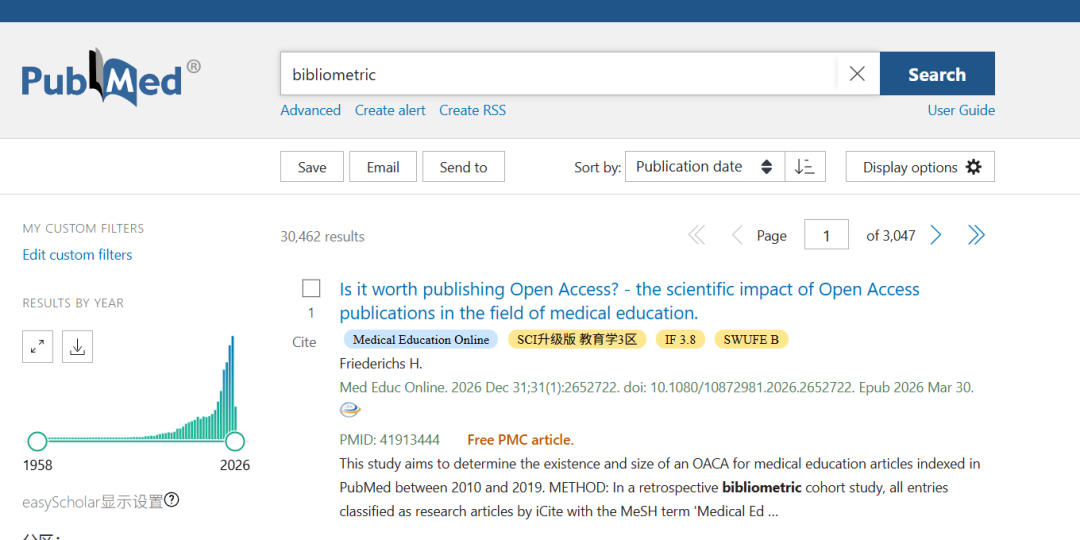This screenshot has height=540, width=1080.
Task: Open Display options gear button
Action: tap(920, 167)
